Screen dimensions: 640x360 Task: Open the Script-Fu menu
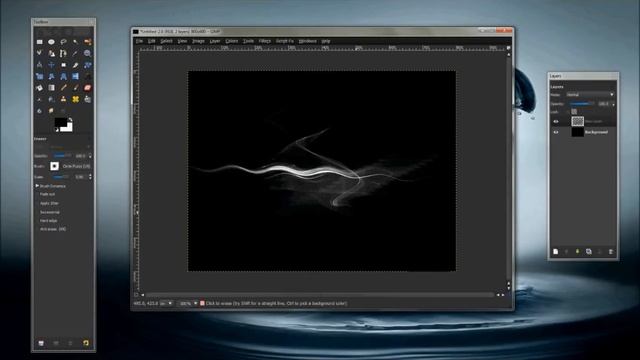point(284,41)
